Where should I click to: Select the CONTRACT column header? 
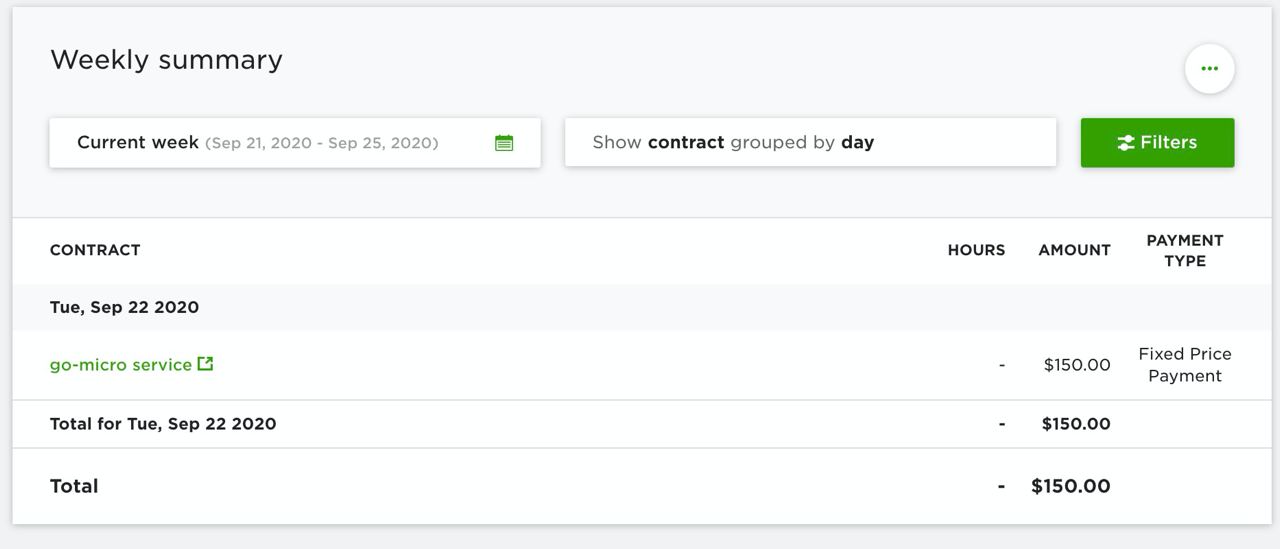pyautogui.click(x=95, y=250)
